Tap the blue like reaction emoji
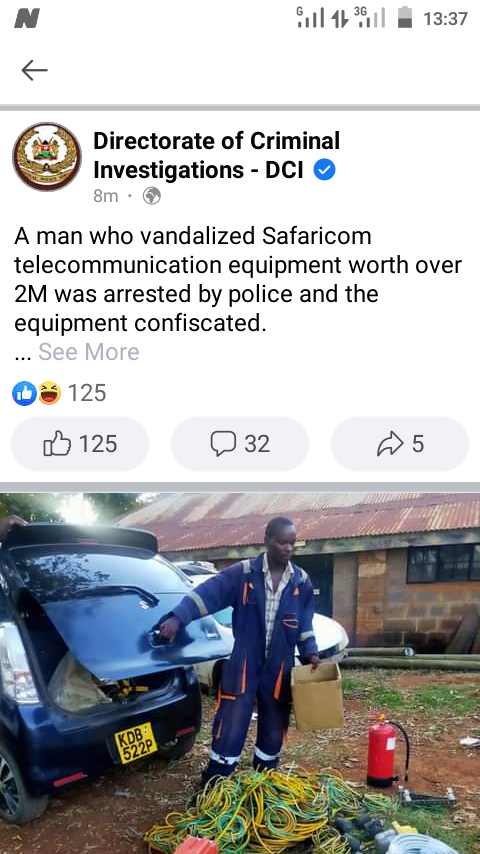 click(x=25, y=393)
